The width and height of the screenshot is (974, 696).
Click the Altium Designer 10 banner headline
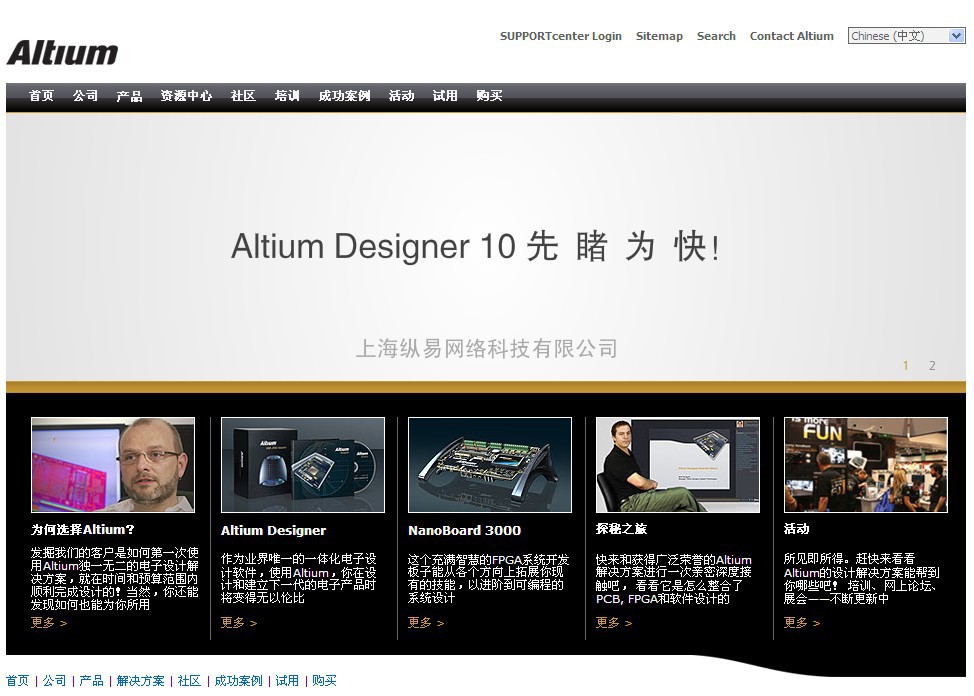click(475, 246)
